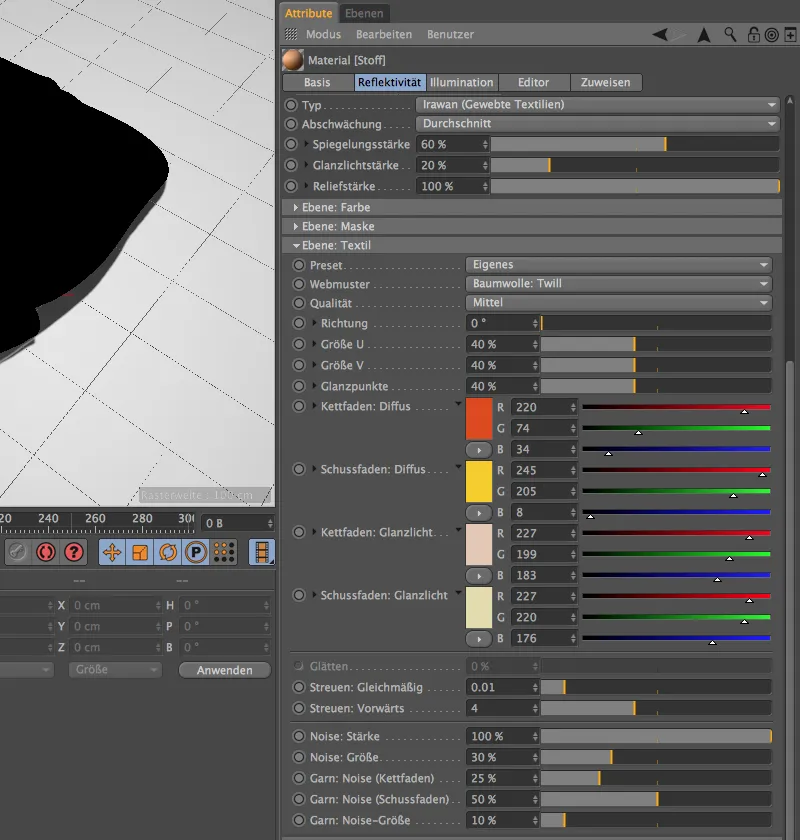Open the Benutzer menu
Viewport: 800px width, 840px height.
tap(450, 35)
